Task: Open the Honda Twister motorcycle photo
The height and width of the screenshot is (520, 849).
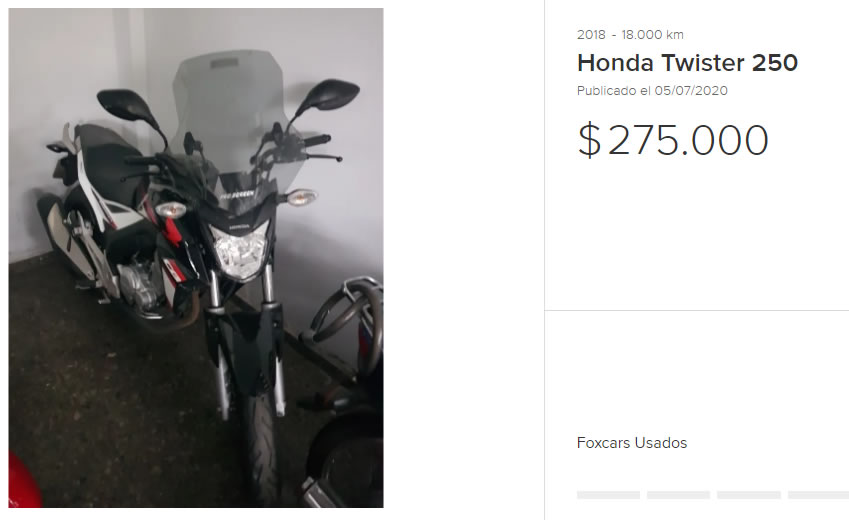Action: (x=196, y=258)
